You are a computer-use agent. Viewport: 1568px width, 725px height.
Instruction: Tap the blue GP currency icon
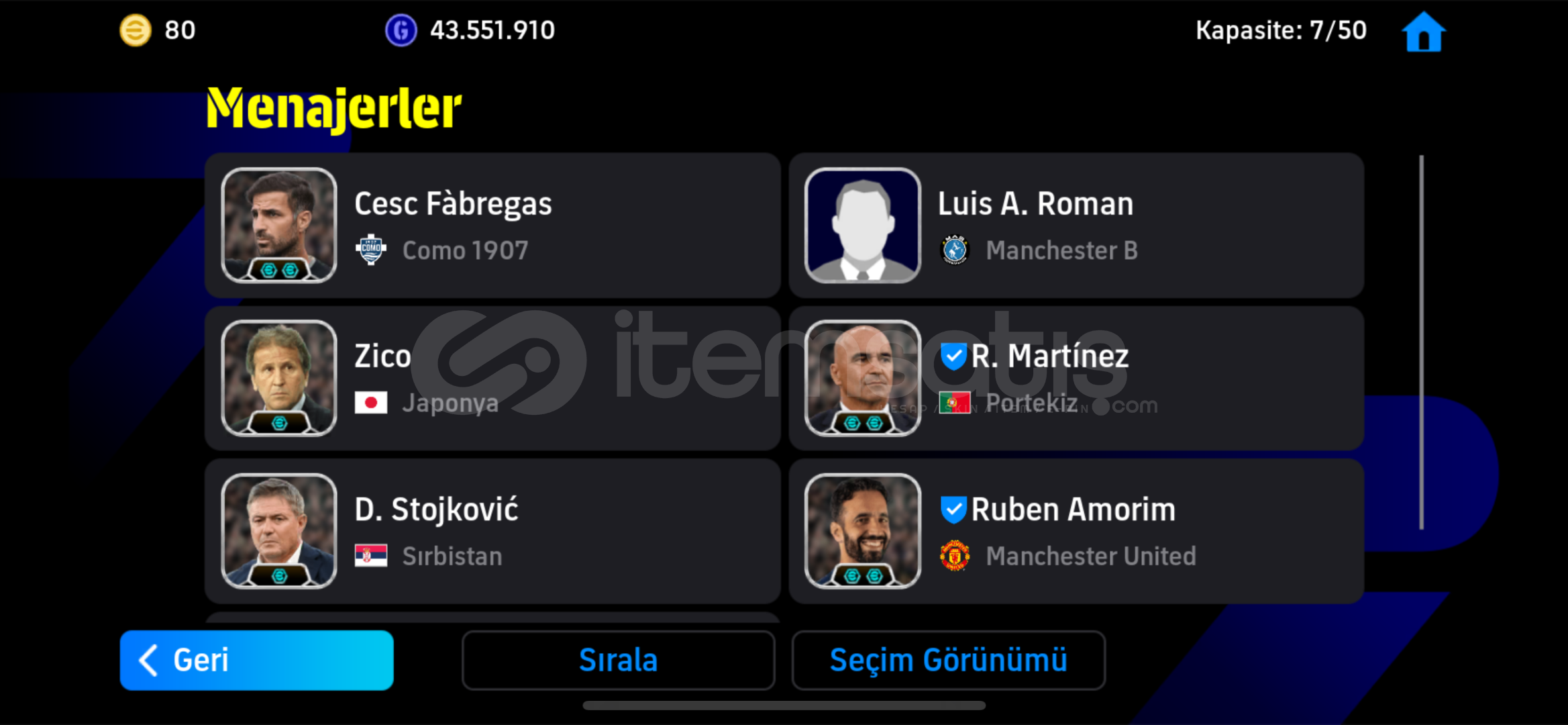401,31
